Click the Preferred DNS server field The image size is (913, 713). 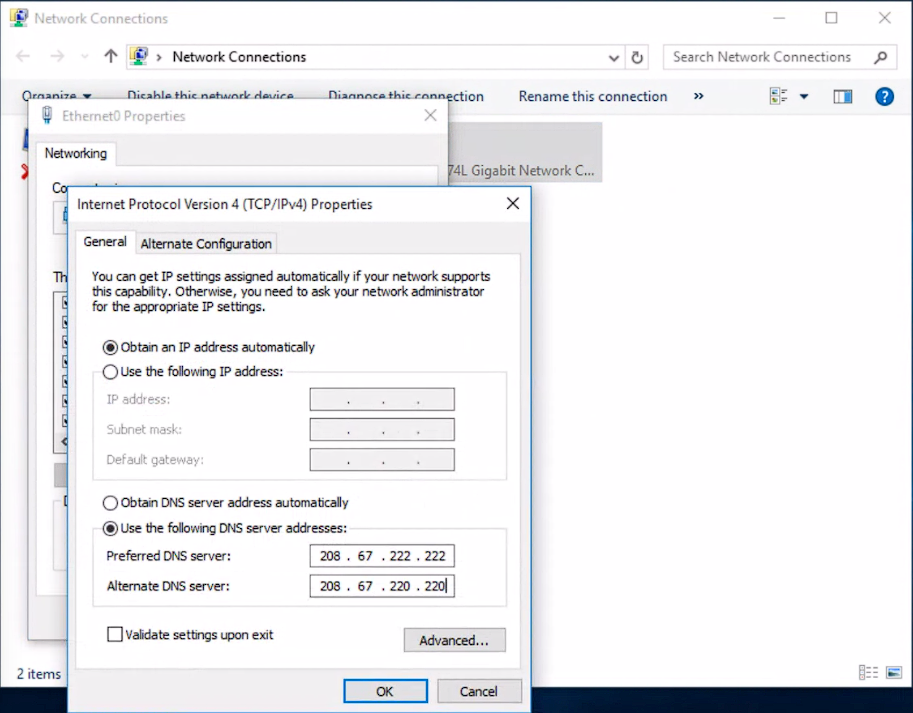click(x=382, y=556)
